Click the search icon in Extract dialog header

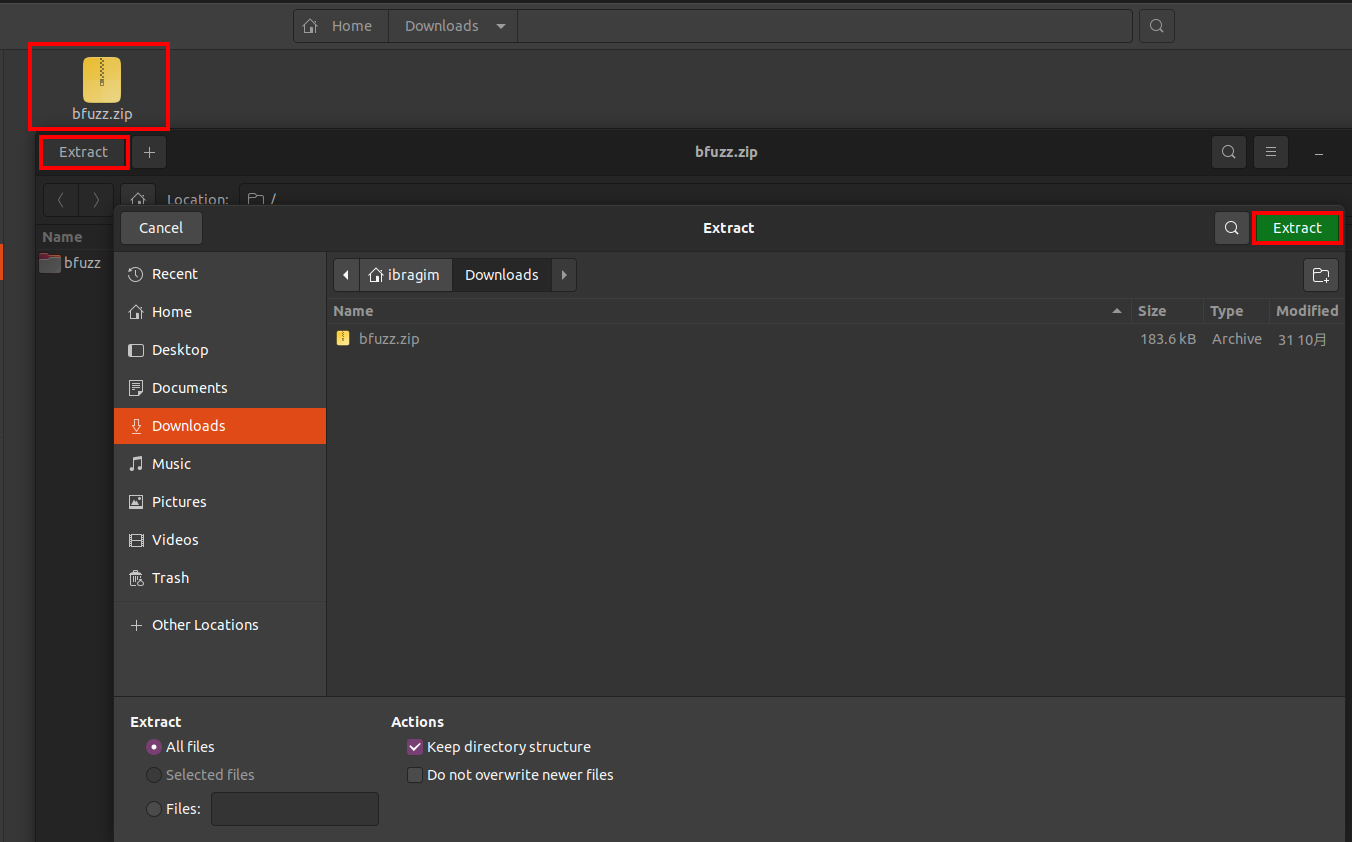pos(1231,228)
